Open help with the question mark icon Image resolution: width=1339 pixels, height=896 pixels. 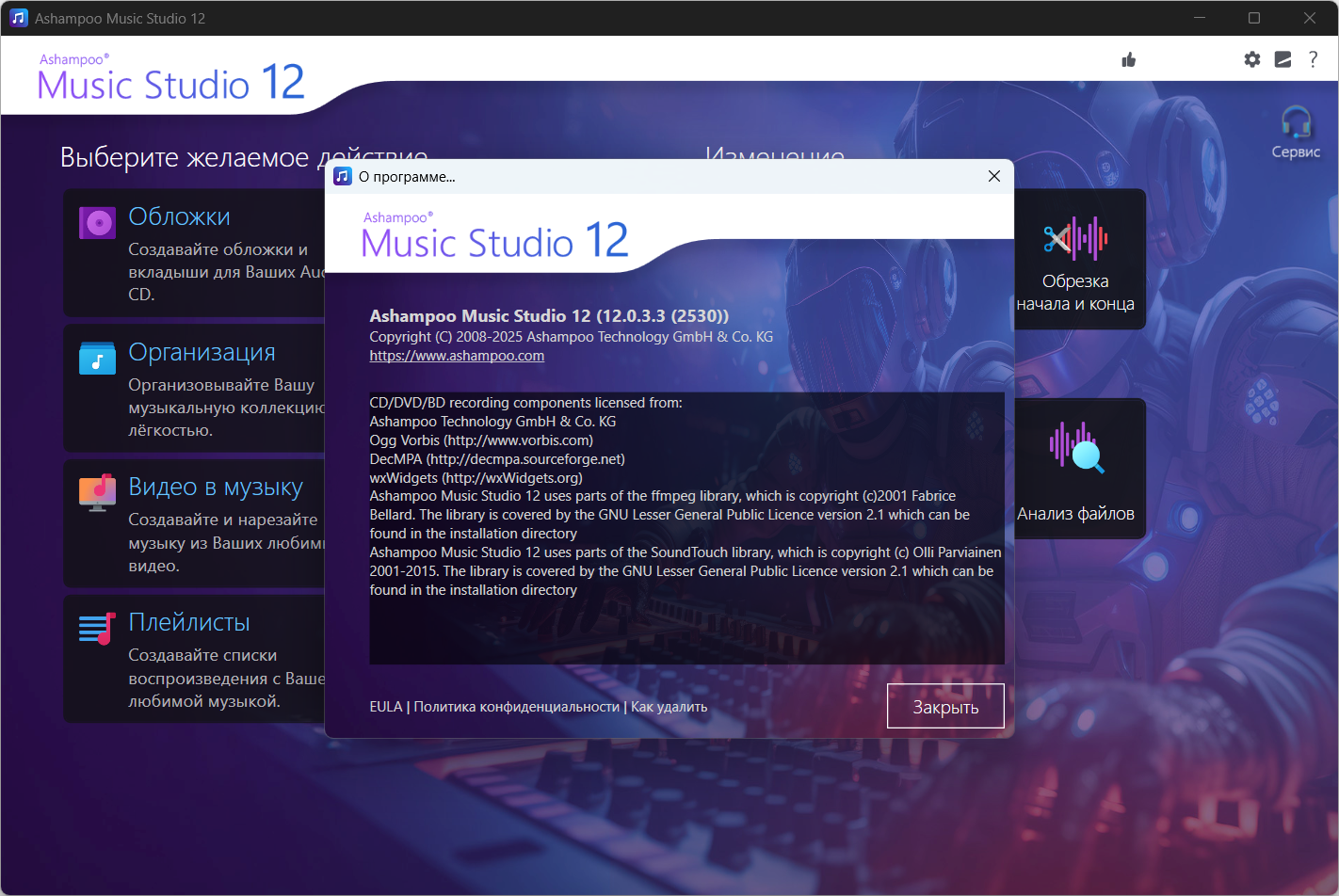[1314, 59]
